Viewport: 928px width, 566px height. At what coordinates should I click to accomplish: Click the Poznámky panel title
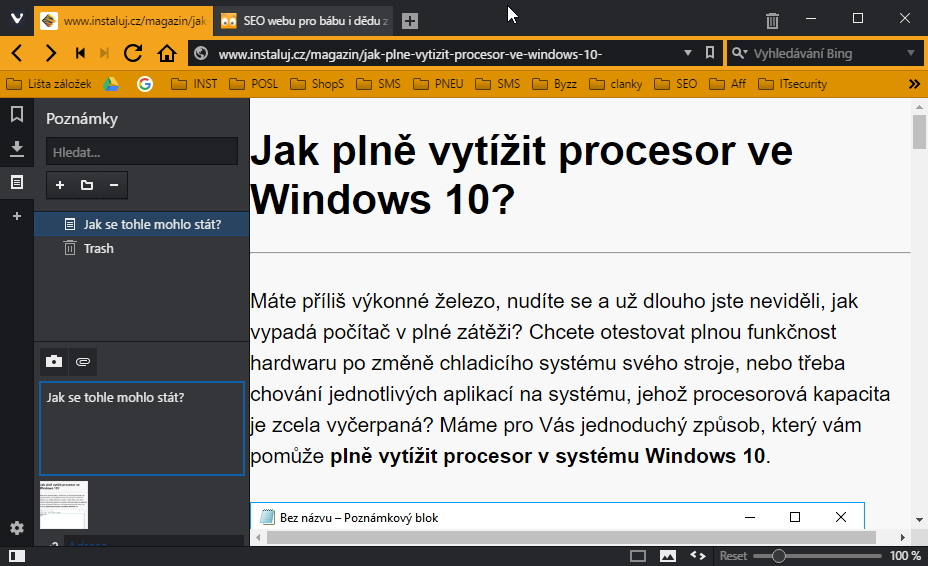pyautogui.click(x=82, y=118)
